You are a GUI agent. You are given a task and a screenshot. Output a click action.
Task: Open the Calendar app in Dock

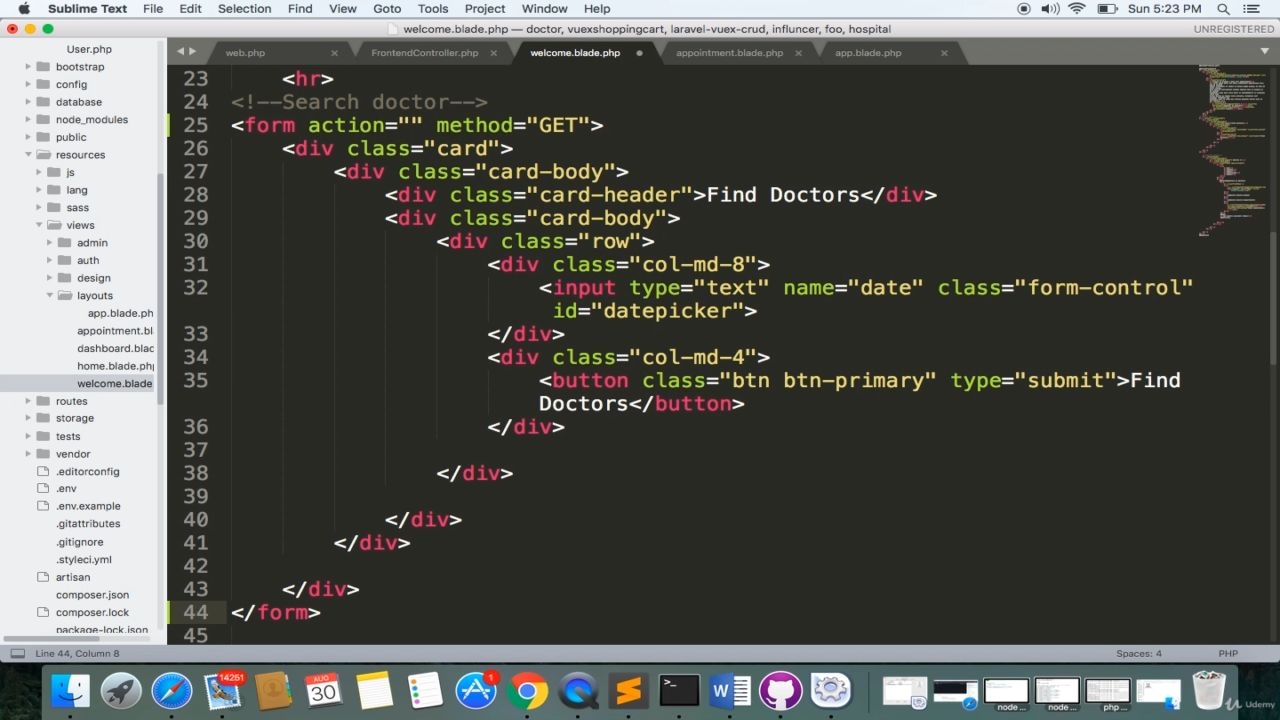(x=324, y=690)
